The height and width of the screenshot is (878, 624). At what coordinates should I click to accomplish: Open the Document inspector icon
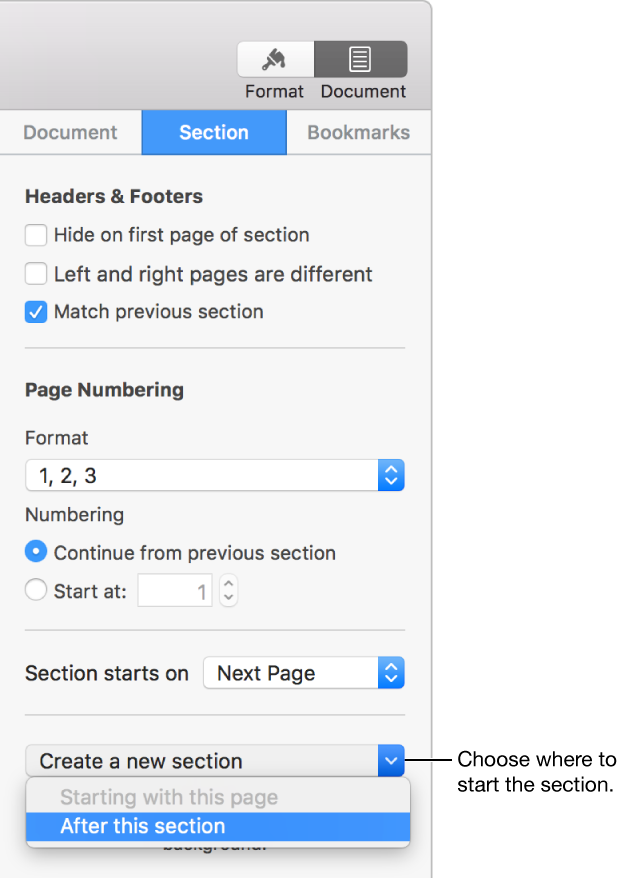coord(361,59)
